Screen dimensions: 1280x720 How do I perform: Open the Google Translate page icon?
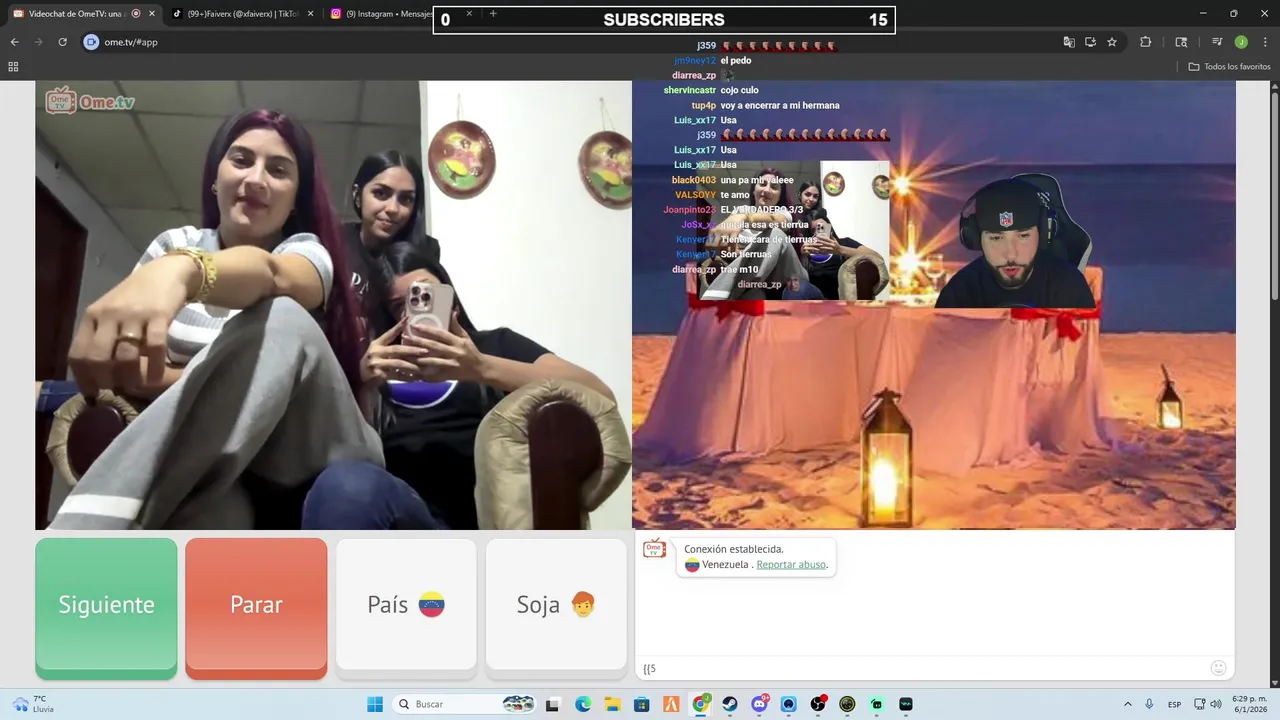pyautogui.click(x=1069, y=42)
